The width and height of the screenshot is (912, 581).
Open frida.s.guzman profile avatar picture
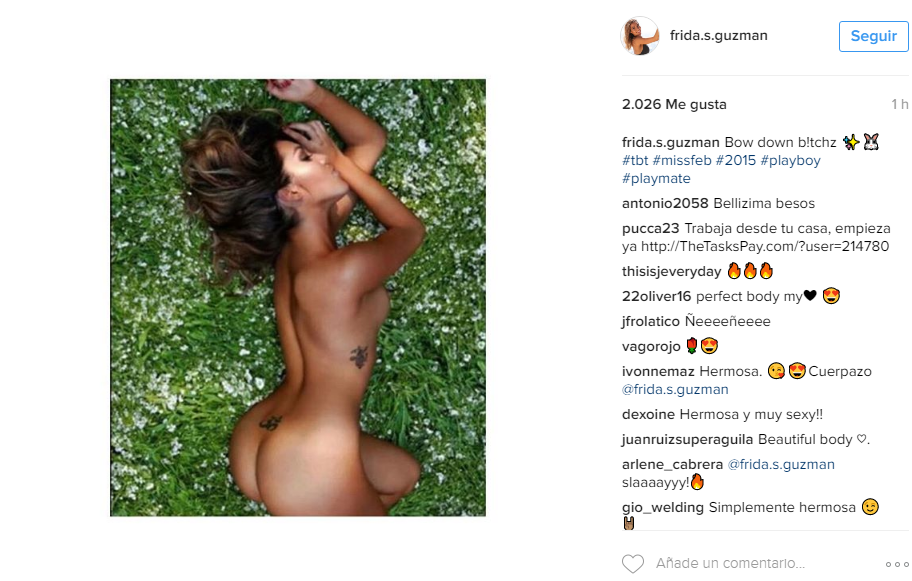(x=640, y=36)
